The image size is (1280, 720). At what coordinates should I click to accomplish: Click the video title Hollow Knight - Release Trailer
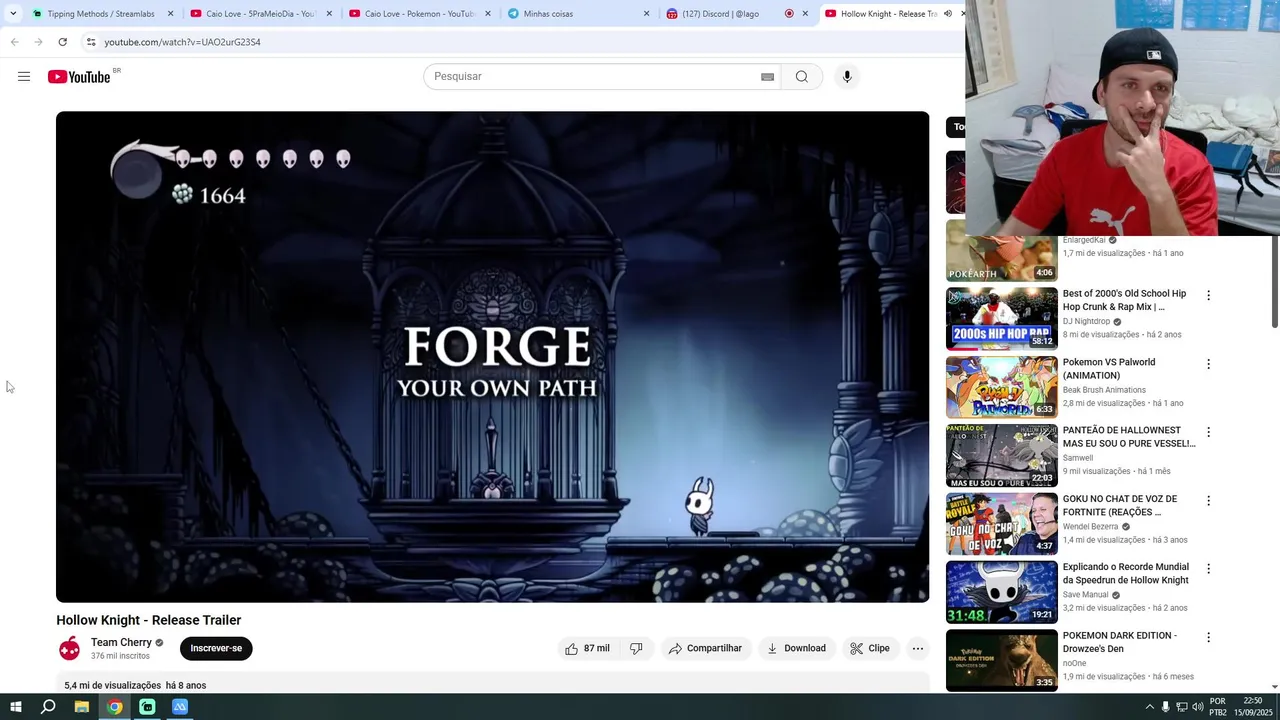coord(149,620)
